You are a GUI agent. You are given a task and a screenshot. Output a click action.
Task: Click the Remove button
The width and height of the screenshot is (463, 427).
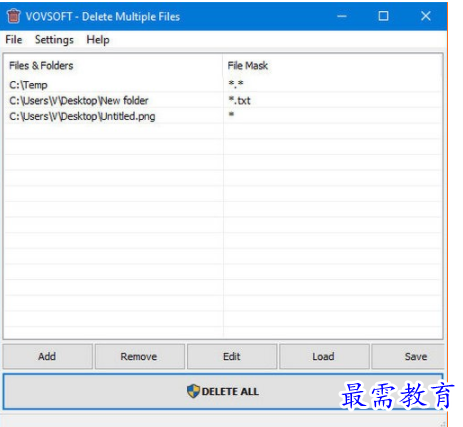click(139, 357)
